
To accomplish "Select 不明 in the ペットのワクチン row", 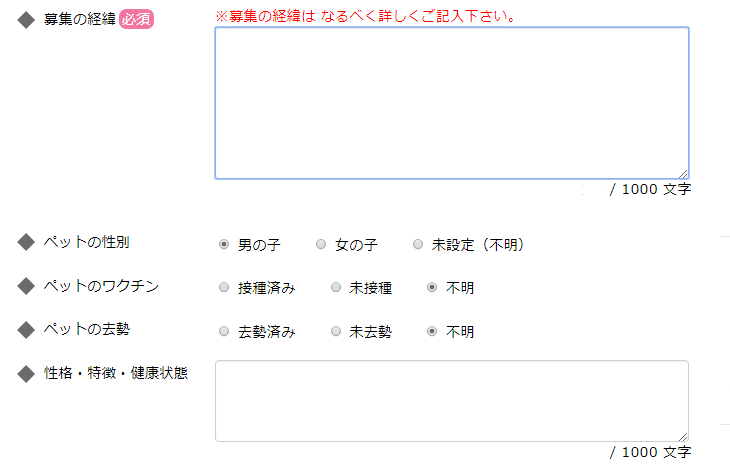I will 432,288.
